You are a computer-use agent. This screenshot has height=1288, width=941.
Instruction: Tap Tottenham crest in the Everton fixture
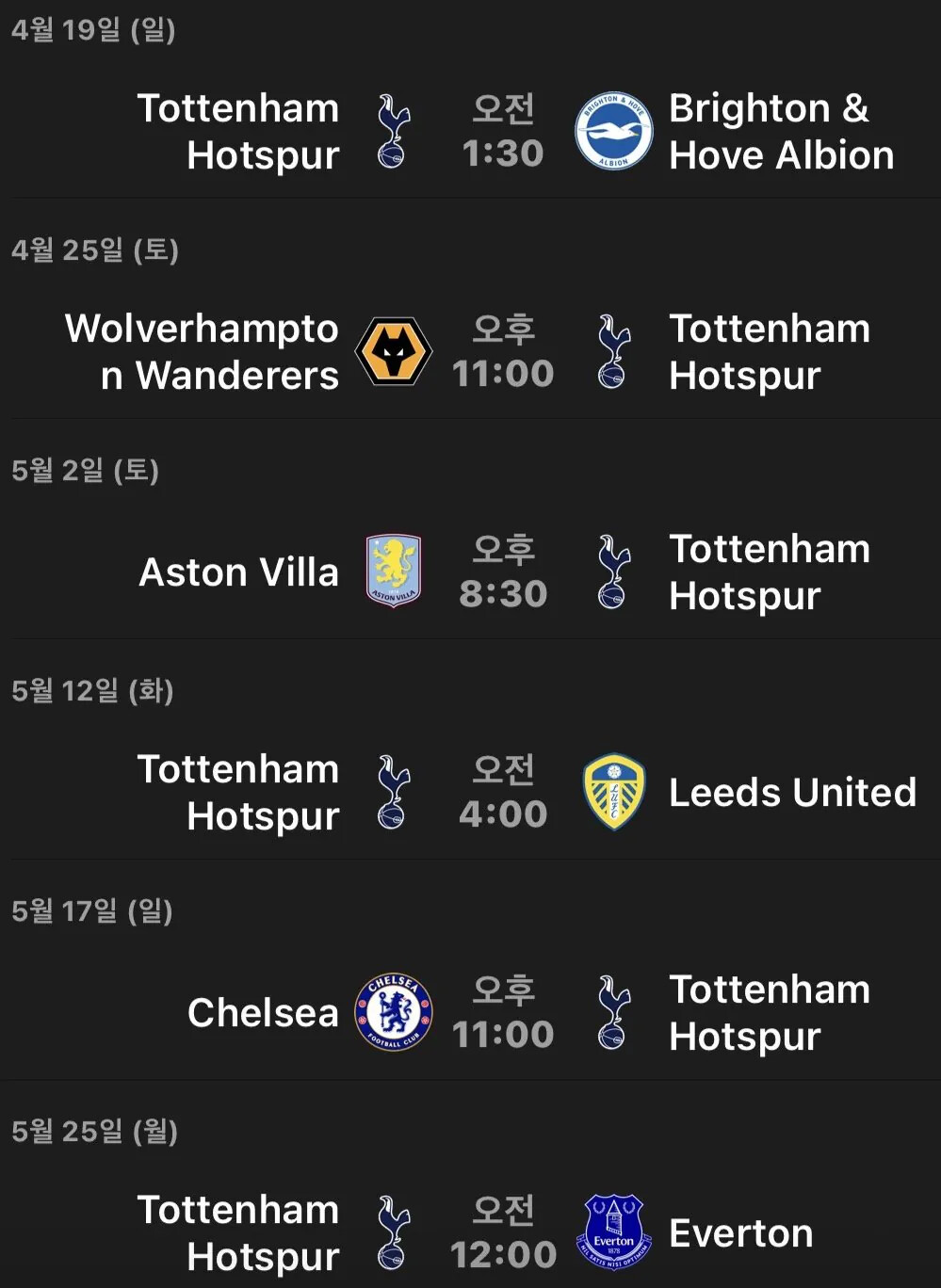394,1232
